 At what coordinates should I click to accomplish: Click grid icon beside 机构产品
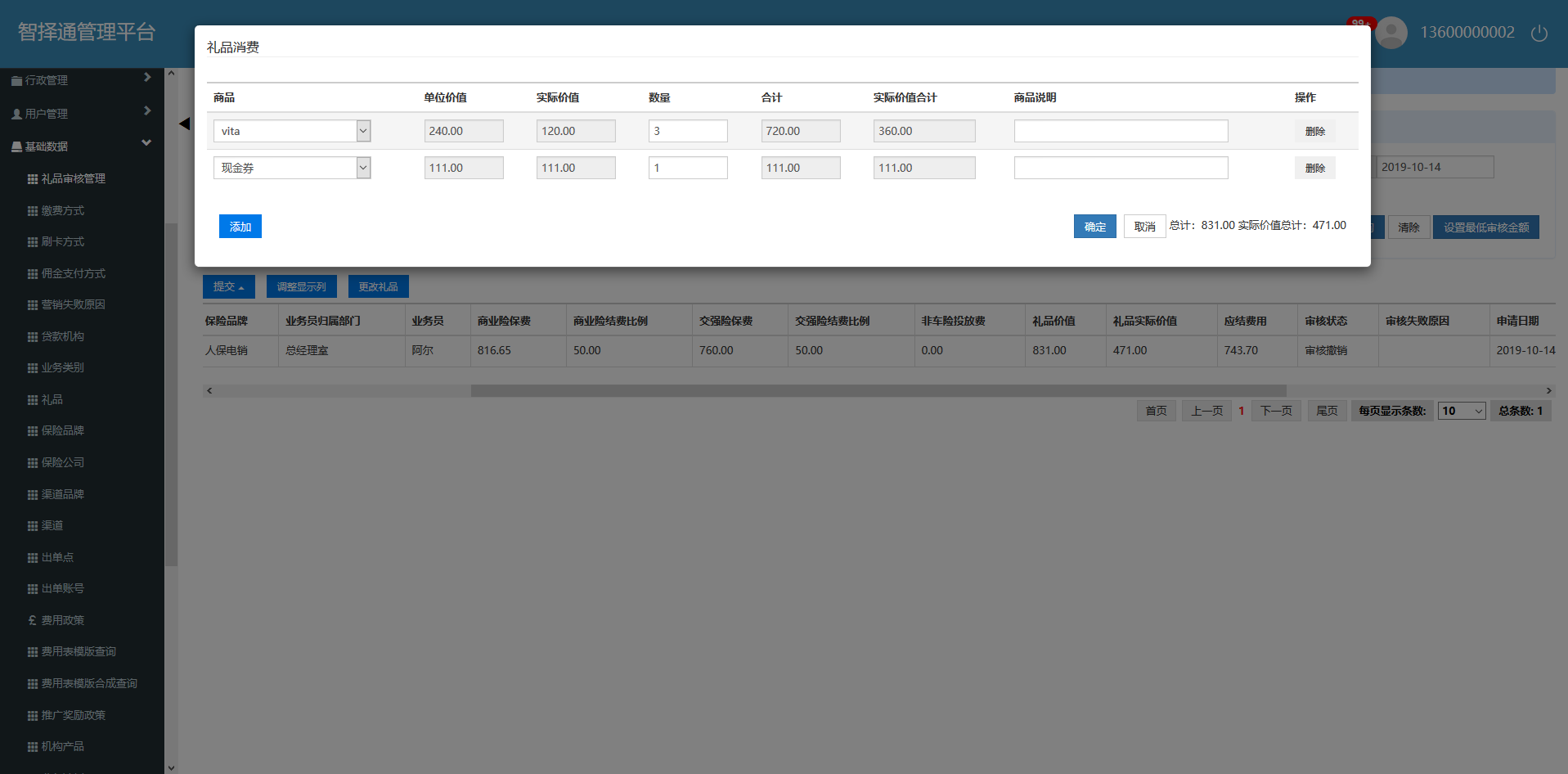[33, 747]
